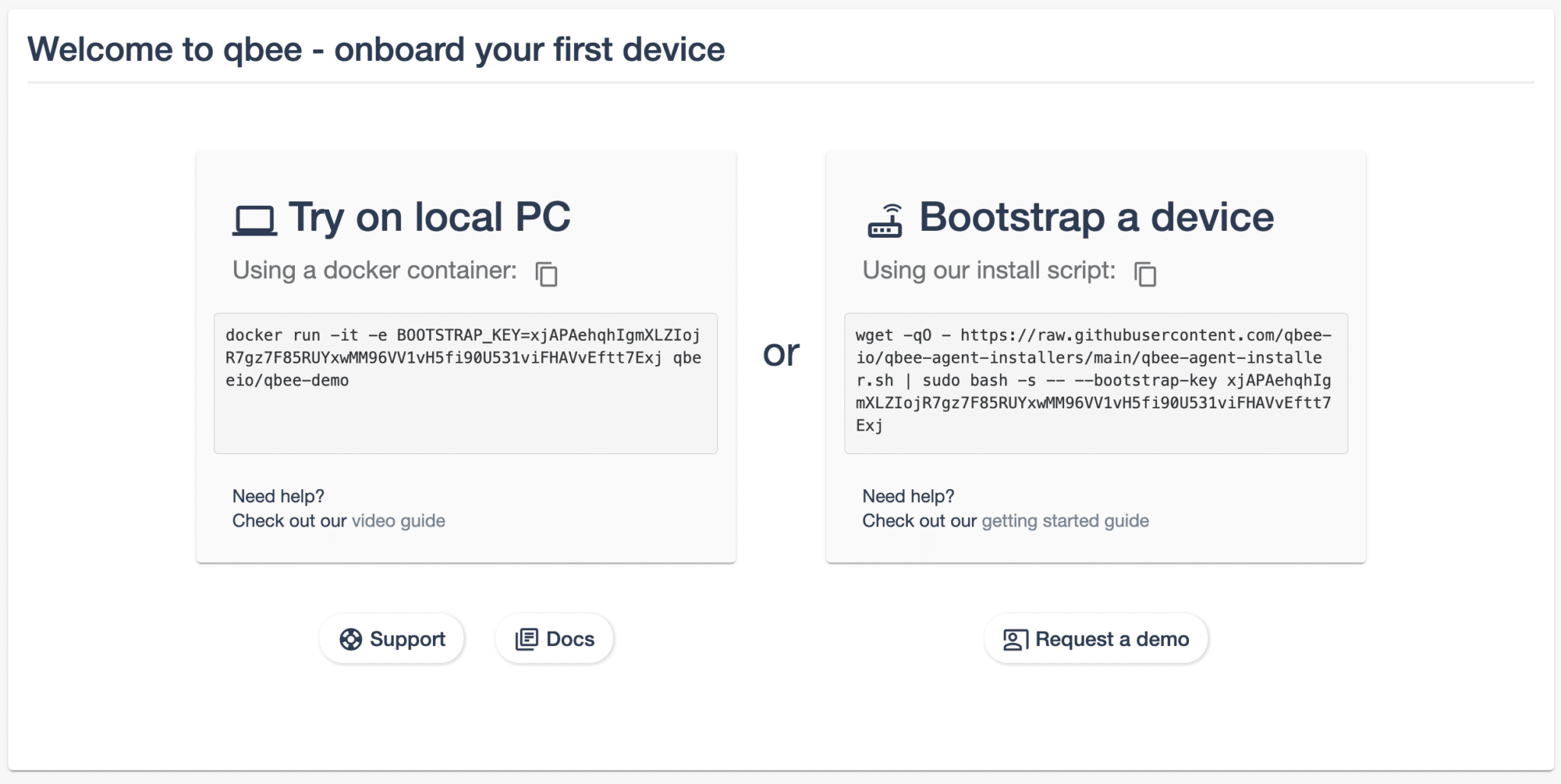1561x784 pixels.
Task: Click the 'Welcome to qbee' page title
Action: (x=377, y=50)
